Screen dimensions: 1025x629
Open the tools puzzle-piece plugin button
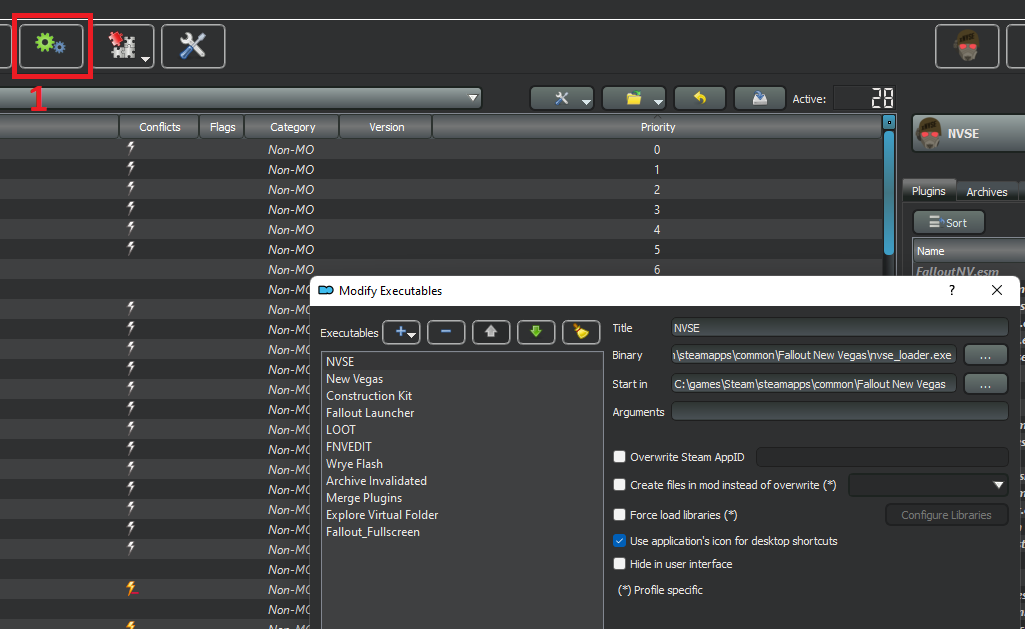[123, 46]
